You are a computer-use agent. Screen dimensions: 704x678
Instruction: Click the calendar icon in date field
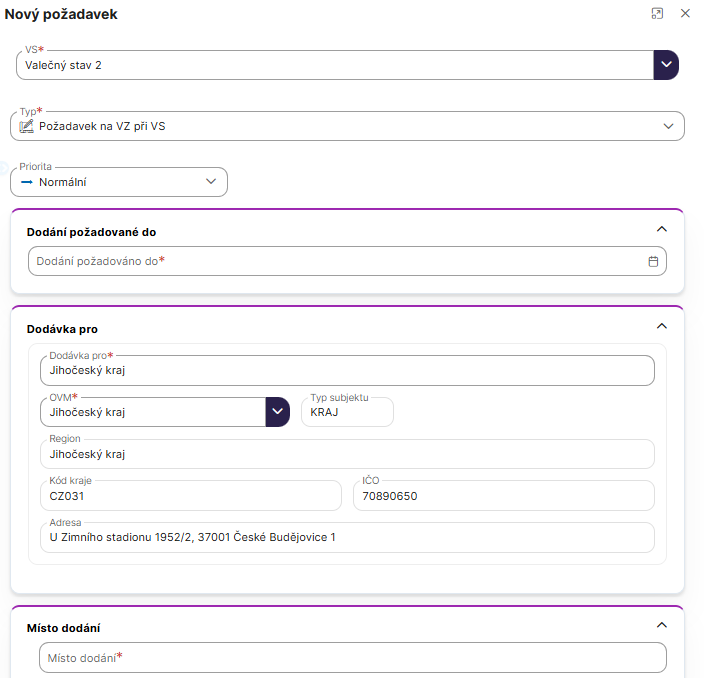tap(653, 261)
